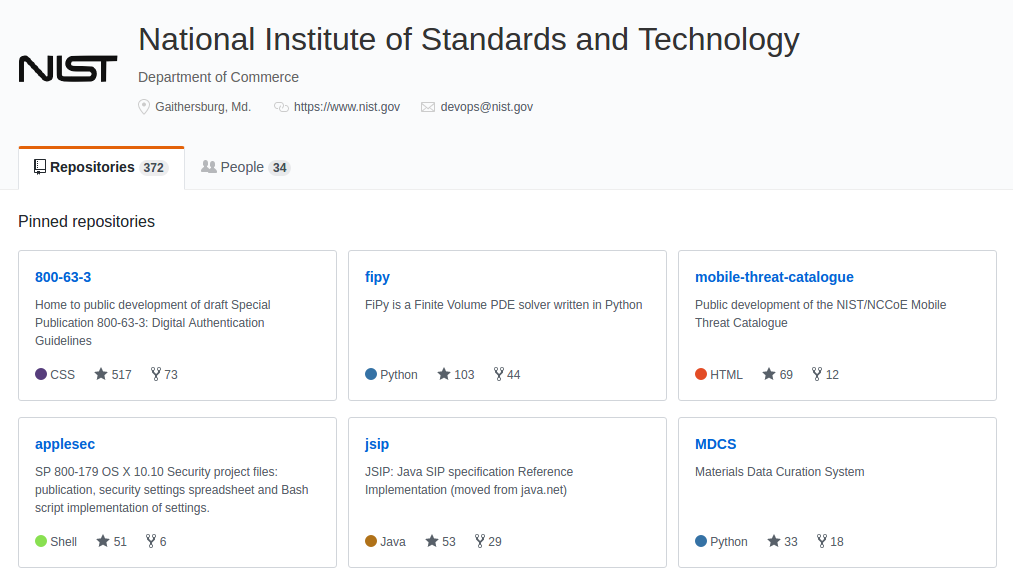Click the 6 forks count on applesec
Screen dimensions: 1013x577
tap(163, 541)
